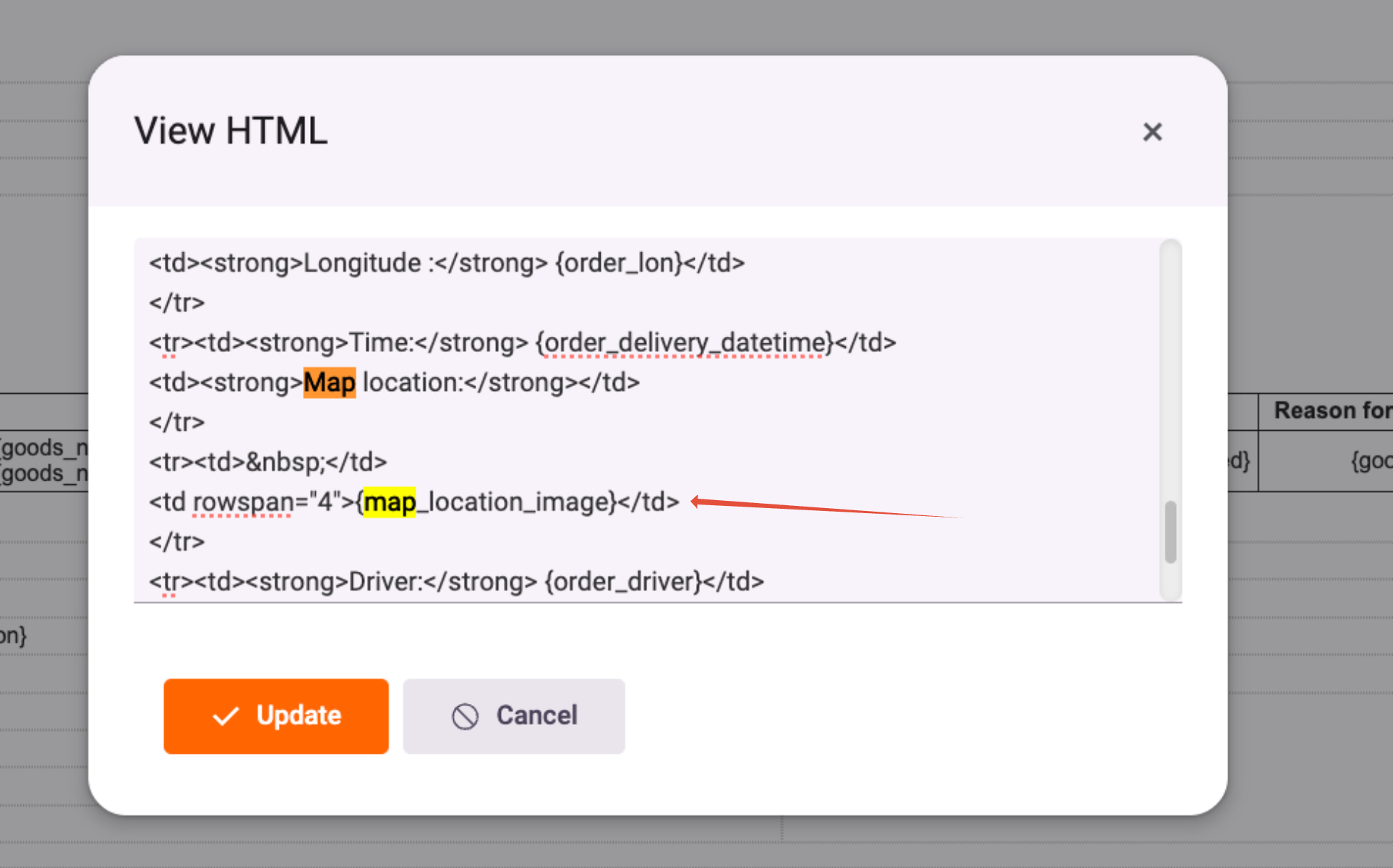The height and width of the screenshot is (868, 1393).
Task: Click the prohibition icon in Cancel
Action: point(465,716)
